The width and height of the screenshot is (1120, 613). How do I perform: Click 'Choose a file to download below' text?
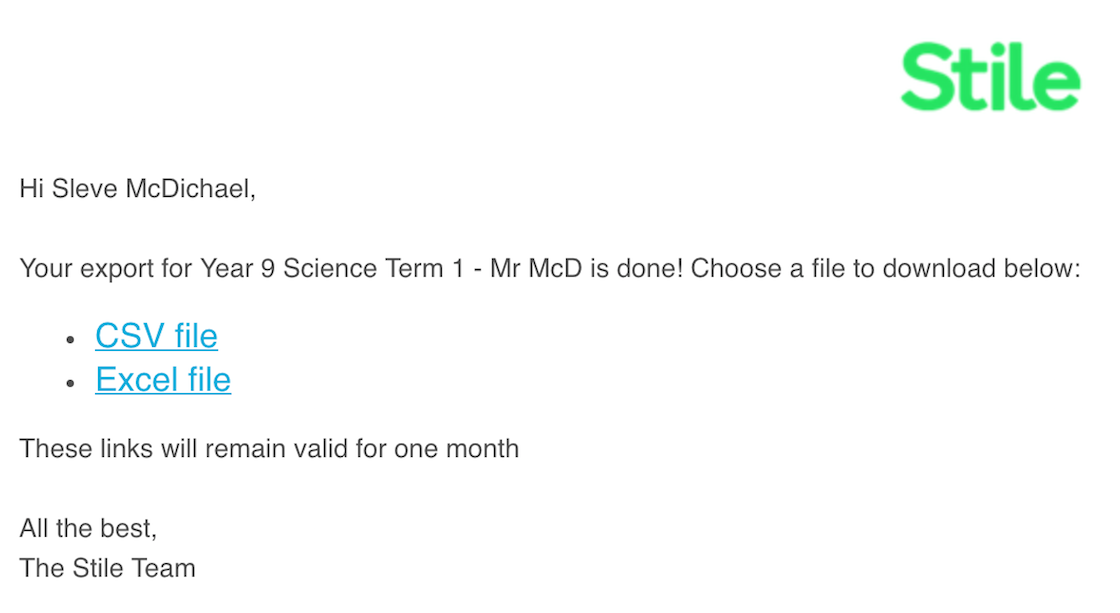pos(885,269)
